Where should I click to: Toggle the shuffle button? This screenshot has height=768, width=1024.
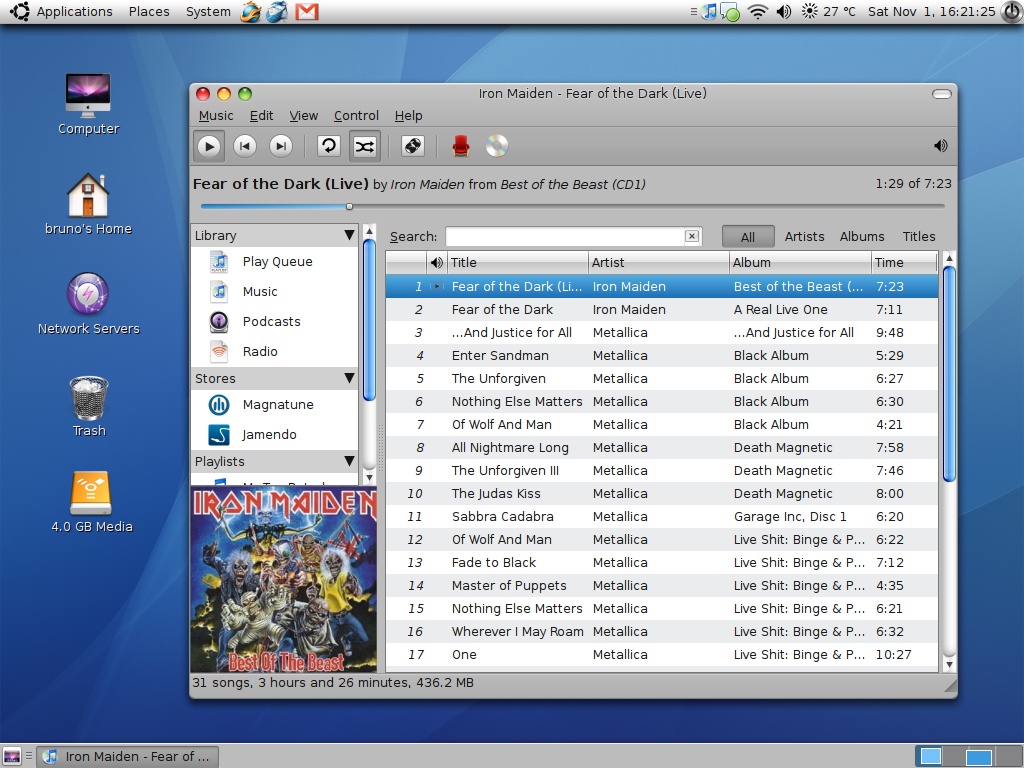click(x=364, y=146)
